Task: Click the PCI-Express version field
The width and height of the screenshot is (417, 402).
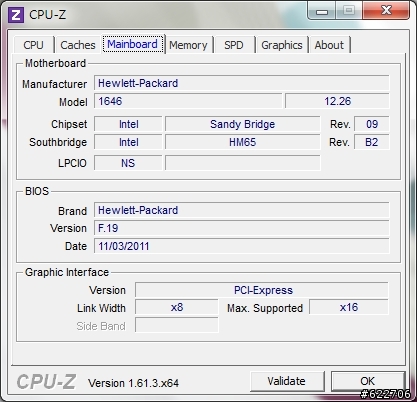Action: click(x=262, y=290)
